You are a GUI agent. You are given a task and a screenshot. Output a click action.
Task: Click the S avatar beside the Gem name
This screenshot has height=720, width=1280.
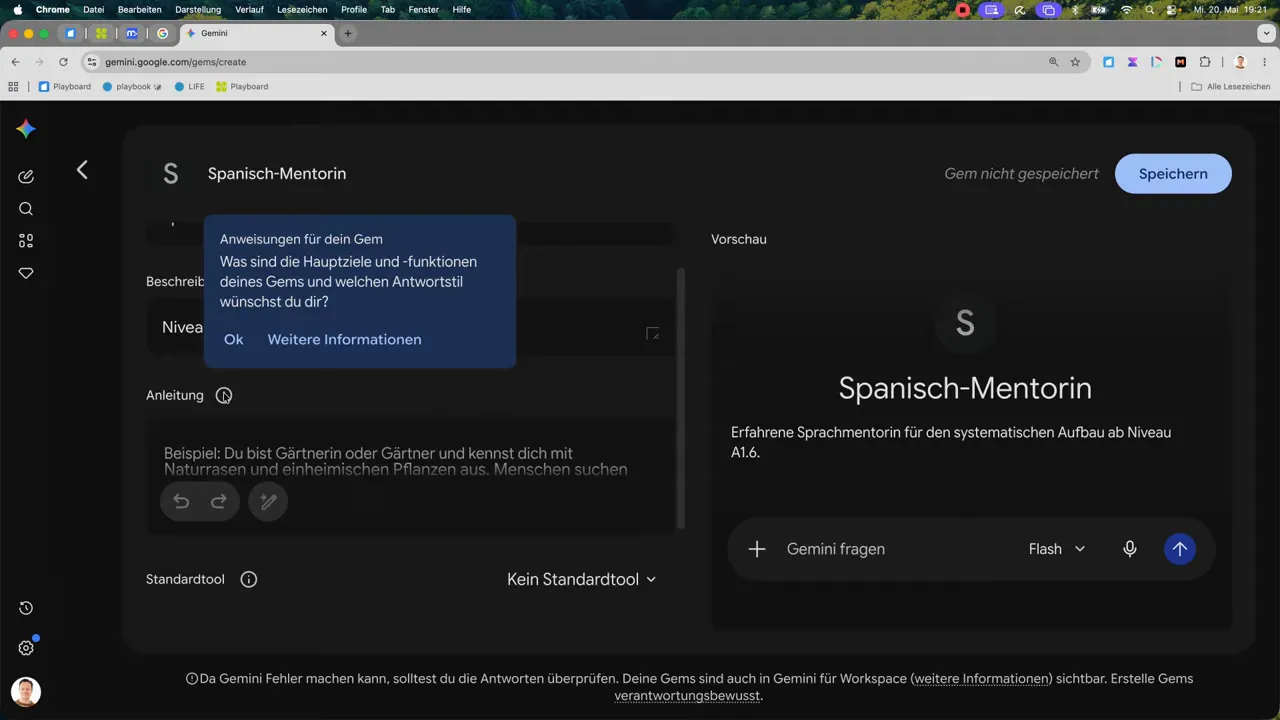tap(170, 174)
